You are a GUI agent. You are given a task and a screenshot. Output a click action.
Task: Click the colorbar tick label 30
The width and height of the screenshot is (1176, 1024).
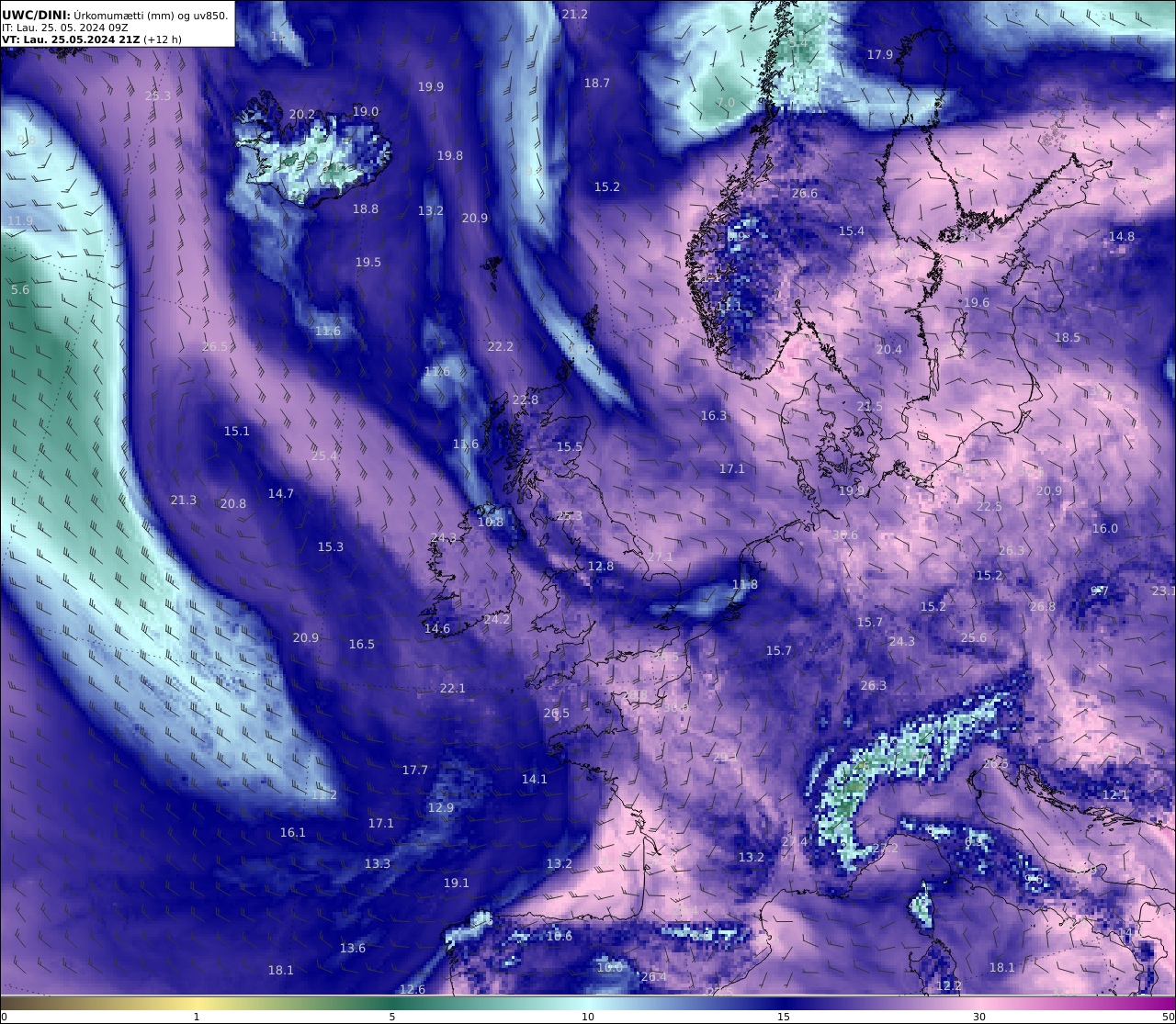pos(979,1017)
